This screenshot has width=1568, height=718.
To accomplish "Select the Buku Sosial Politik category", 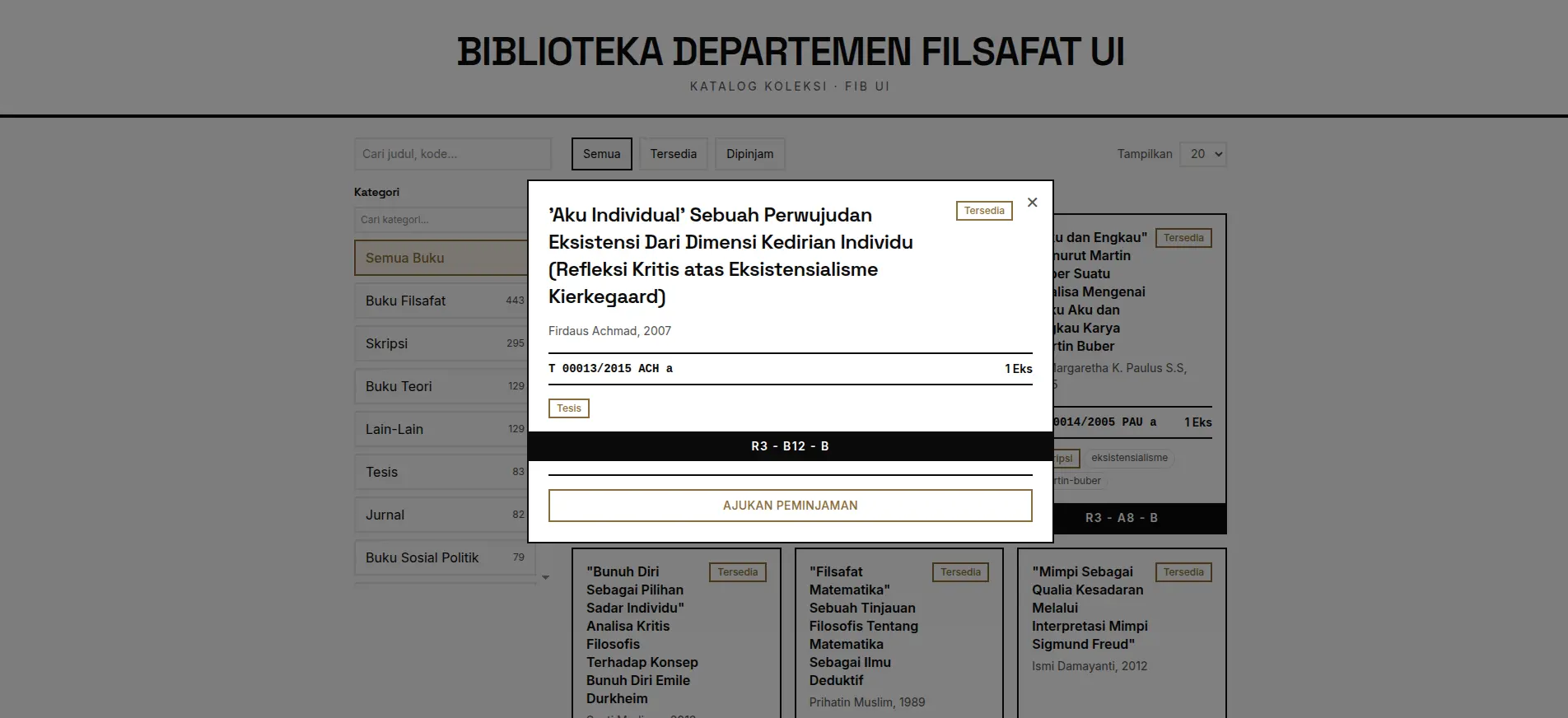I will 445,557.
